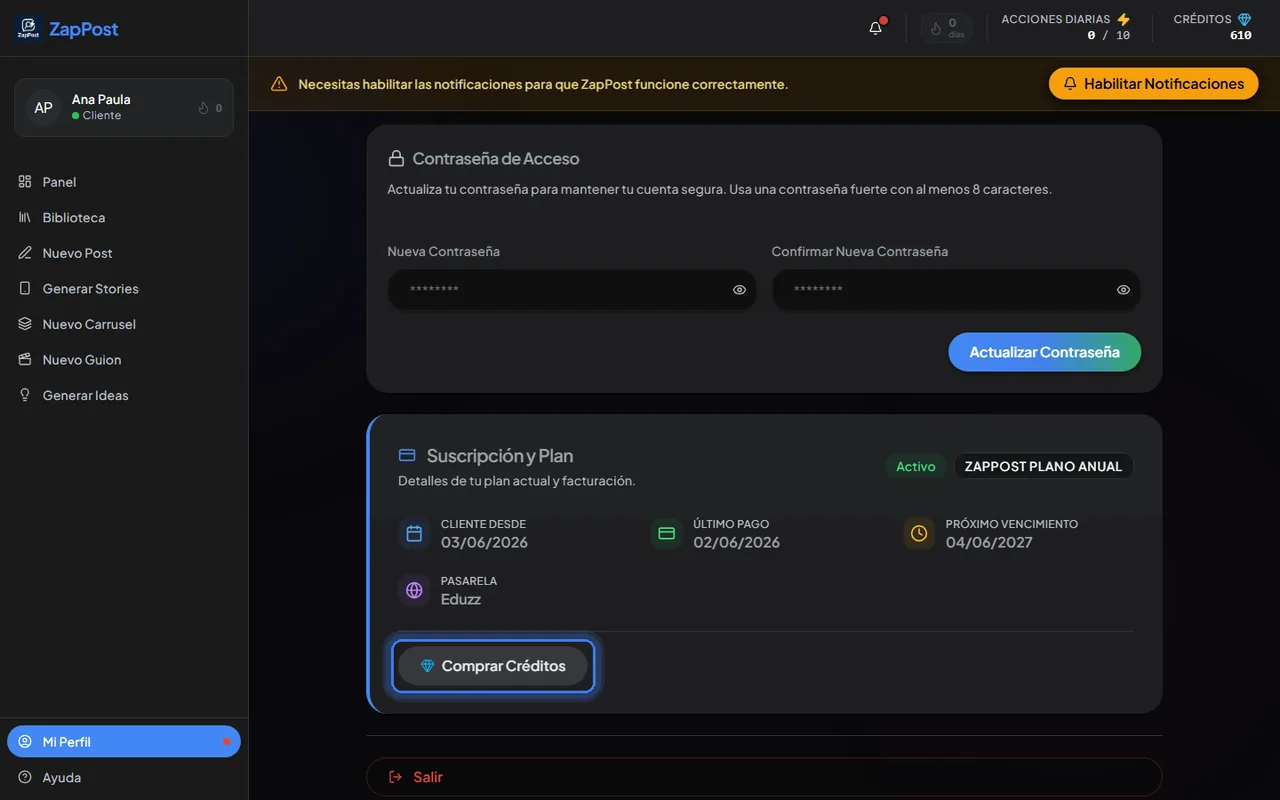Viewport: 1280px width, 800px height.
Task: Show the Nueva Contraseña password text
Action: (x=740, y=290)
